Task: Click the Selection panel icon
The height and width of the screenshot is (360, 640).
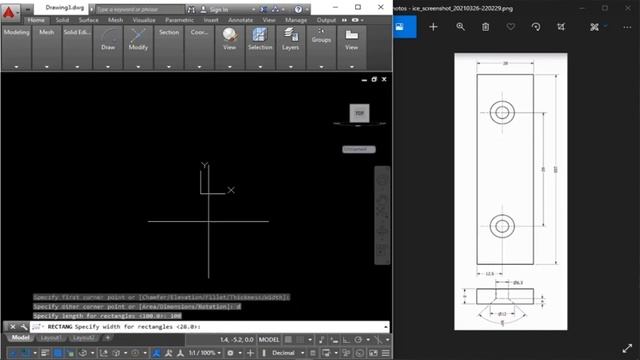Action: (x=260, y=35)
